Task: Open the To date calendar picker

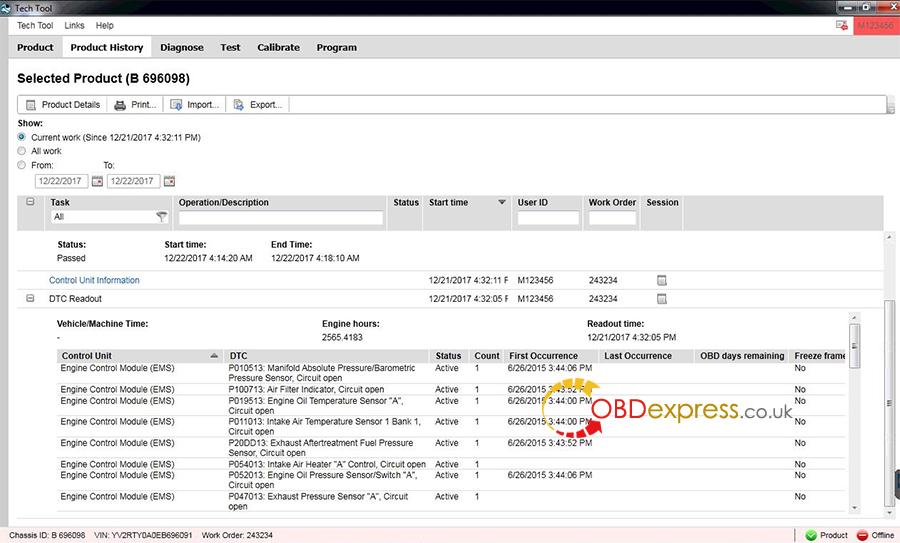Action: [169, 181]
